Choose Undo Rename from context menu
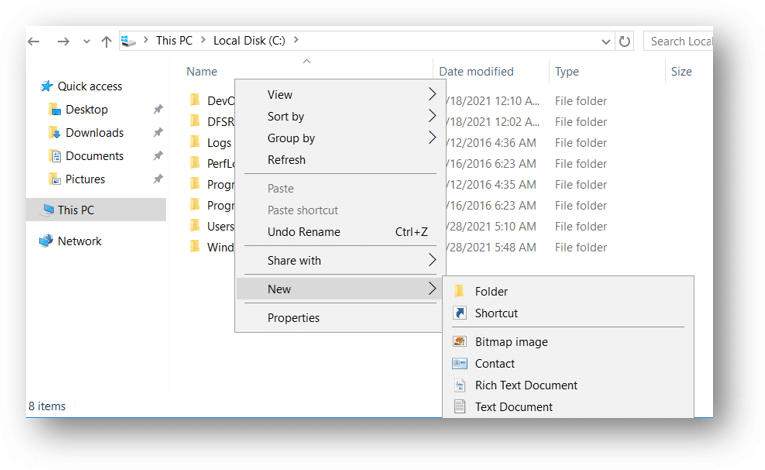Image resolution: width=765 pixels, height=470 pixels. [339, 232]
